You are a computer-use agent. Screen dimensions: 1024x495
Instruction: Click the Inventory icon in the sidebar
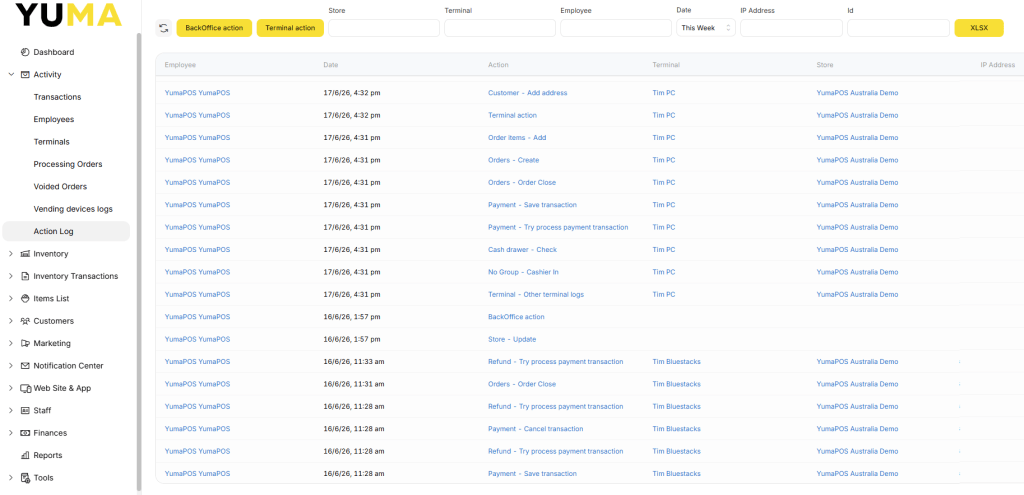click(x=25, y=253)
